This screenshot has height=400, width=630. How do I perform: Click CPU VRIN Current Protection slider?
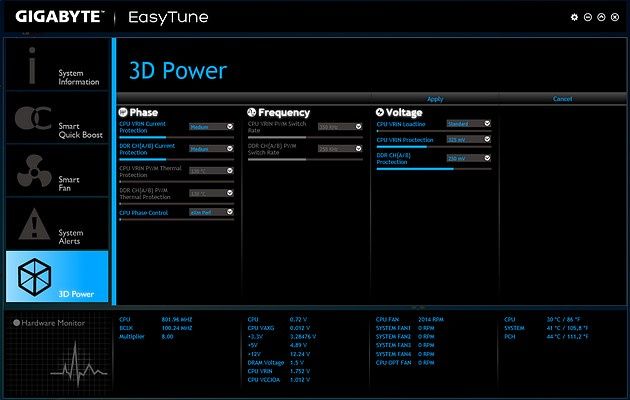pos(177,137)
